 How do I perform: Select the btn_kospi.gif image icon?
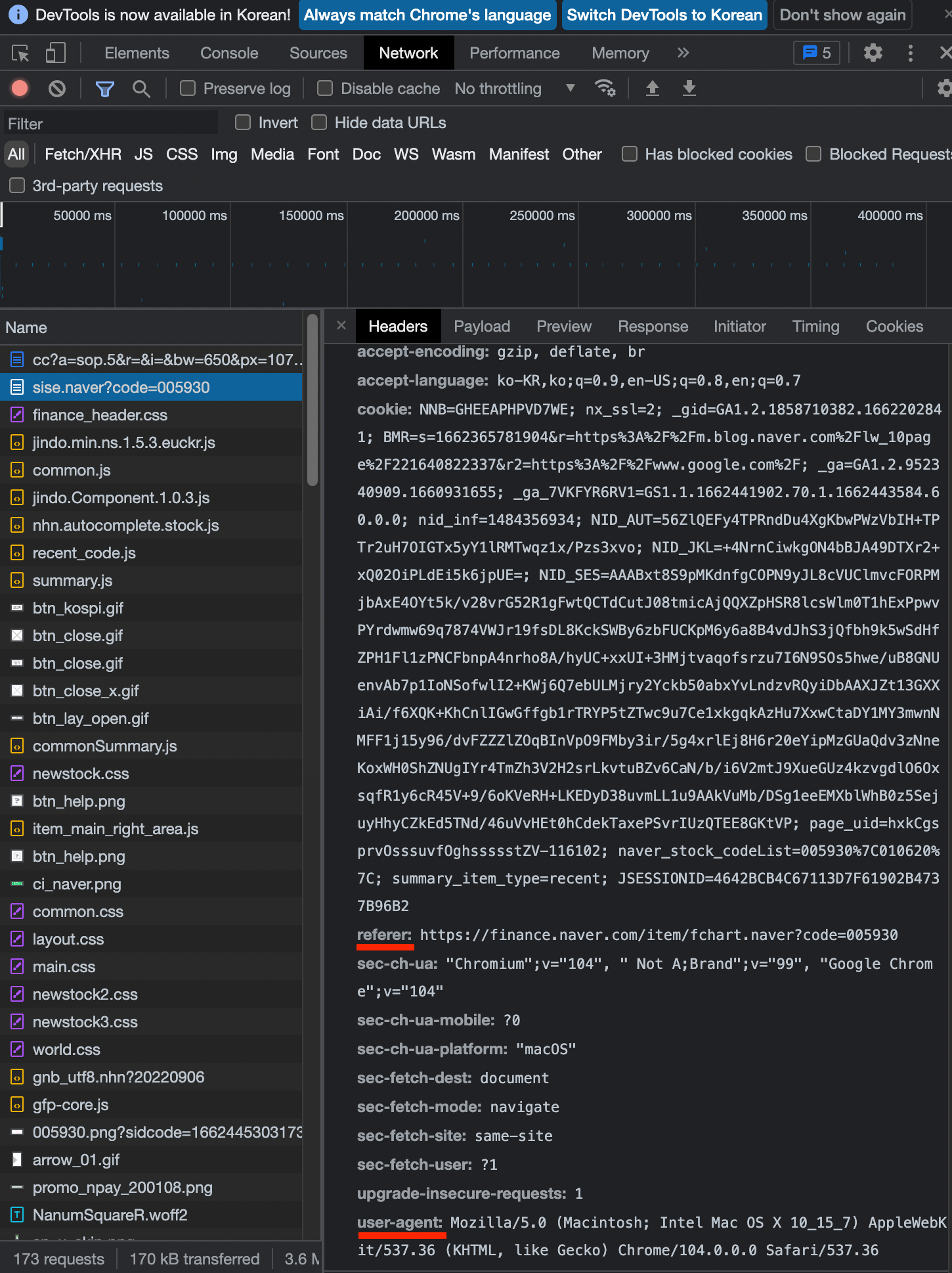click(17, 608)
